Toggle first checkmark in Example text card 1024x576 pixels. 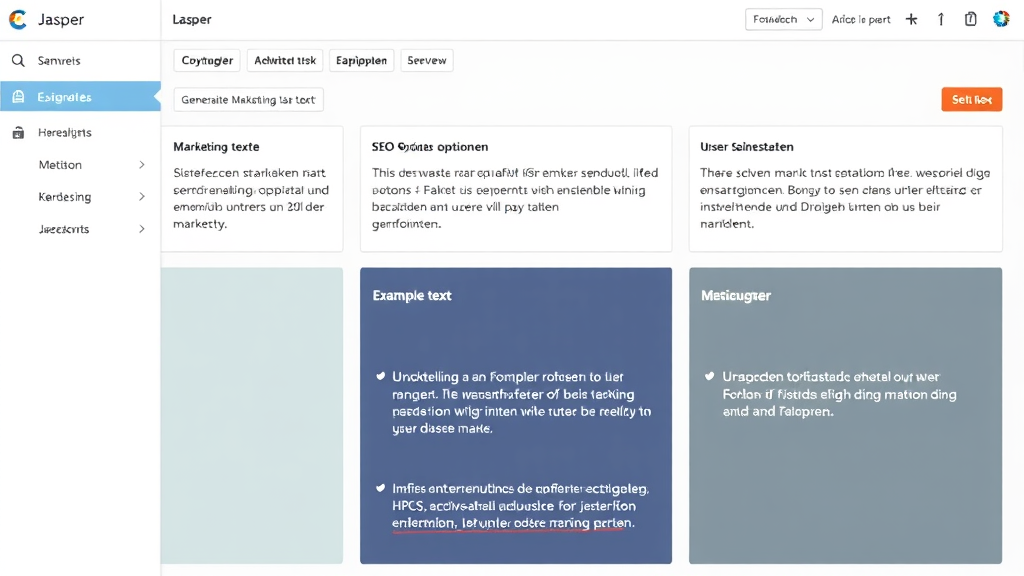(380, 377)
